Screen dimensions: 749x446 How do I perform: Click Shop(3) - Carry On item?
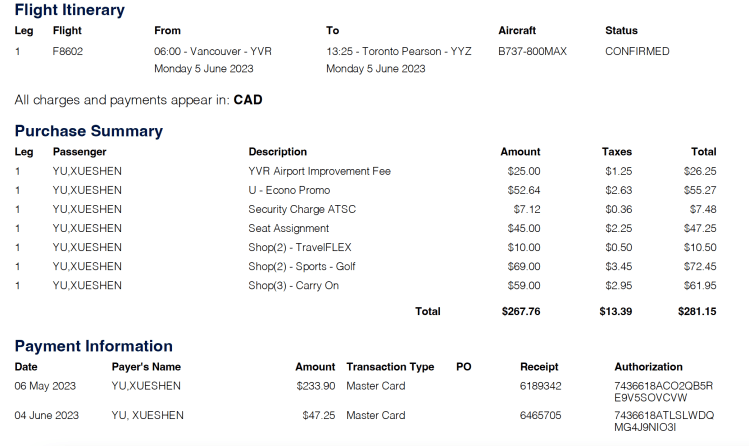pos(293,285)
